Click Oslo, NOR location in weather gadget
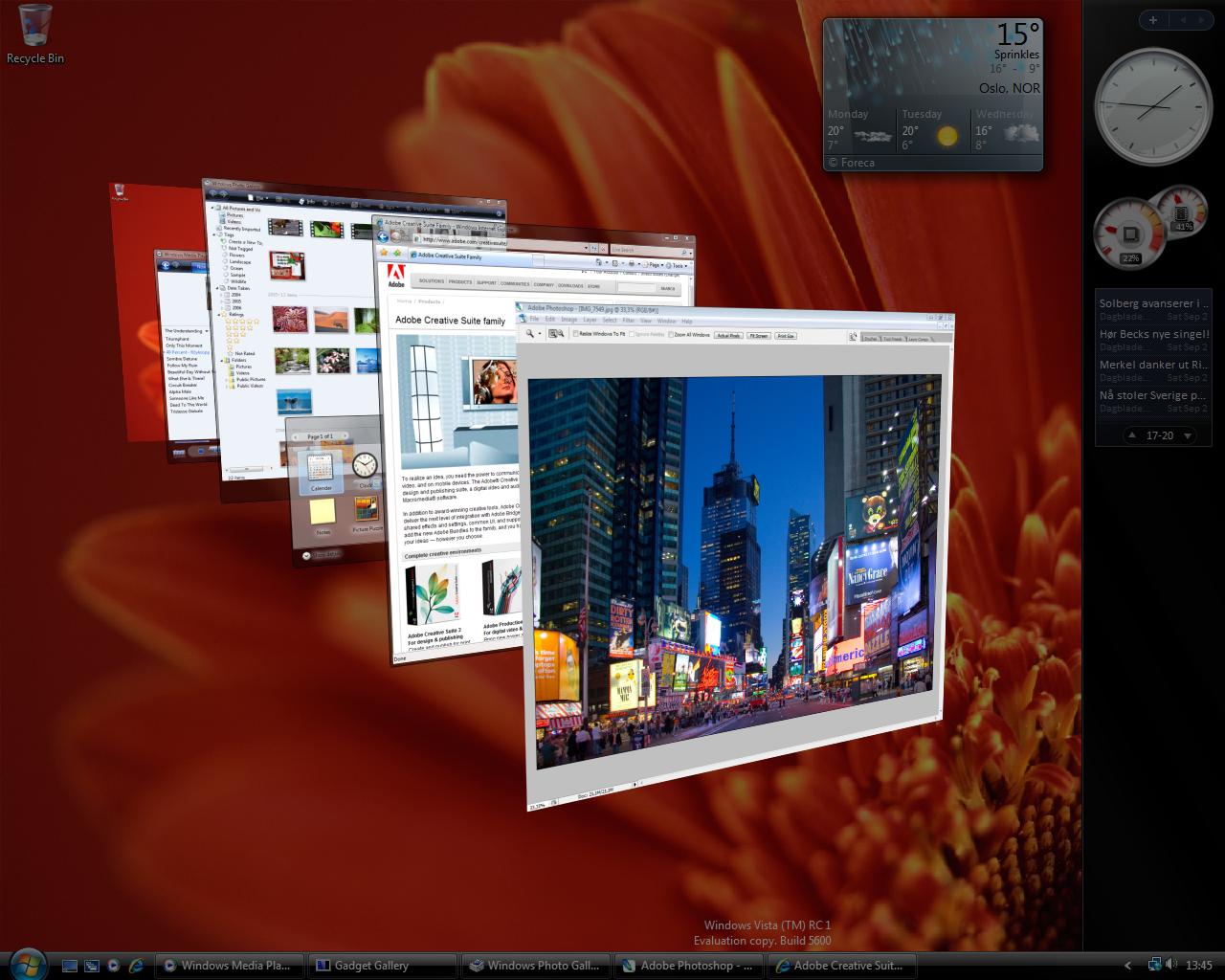Image resolution: width=1225 pixels, height=980 pixels. pos(1009,88)
